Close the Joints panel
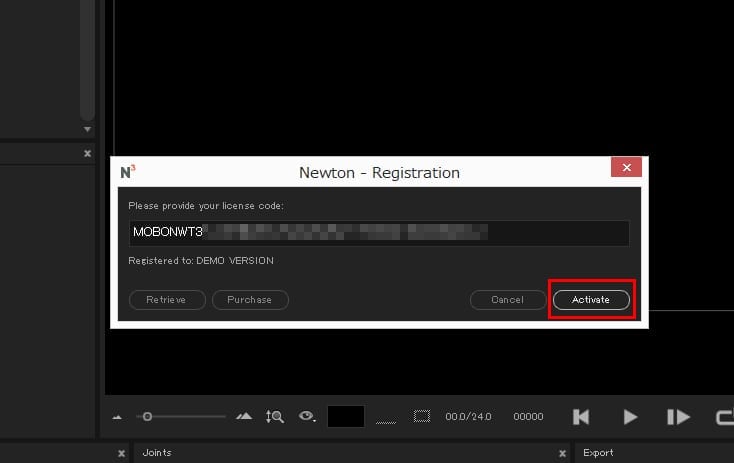This screenshot has height=463, width=734. (562, 453)
